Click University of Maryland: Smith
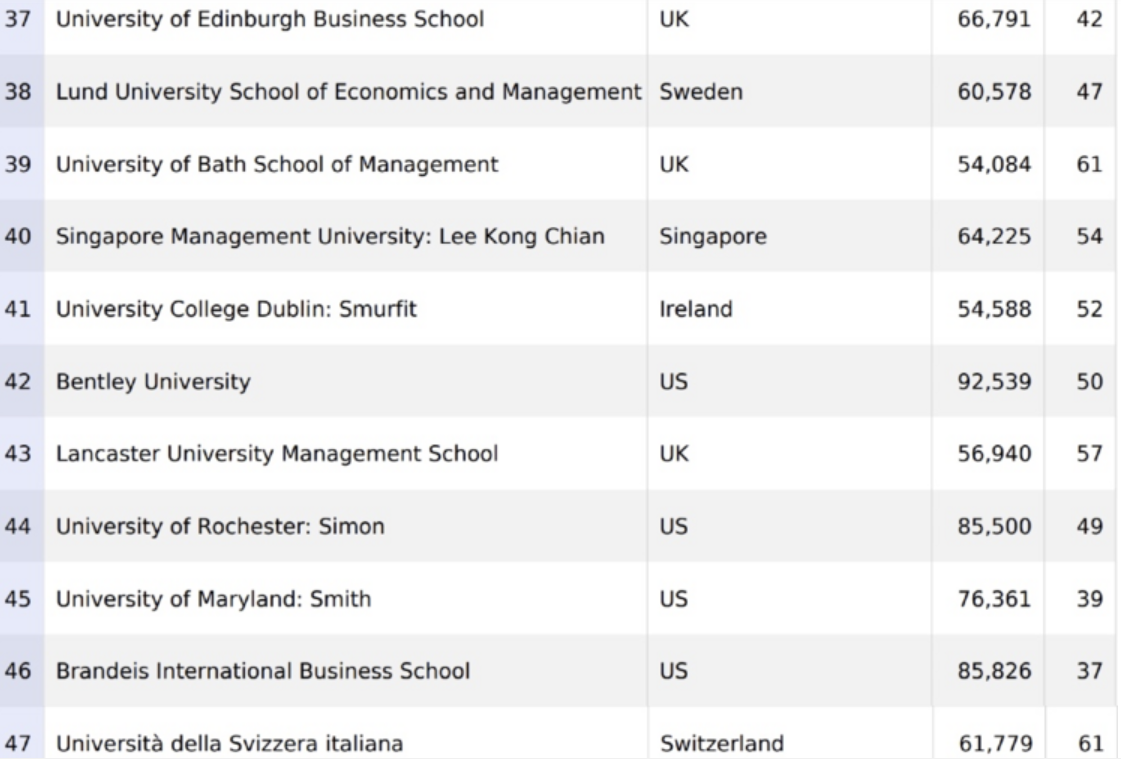Image resolution: width=1121 pixels, height=759 pixels. 213,600
